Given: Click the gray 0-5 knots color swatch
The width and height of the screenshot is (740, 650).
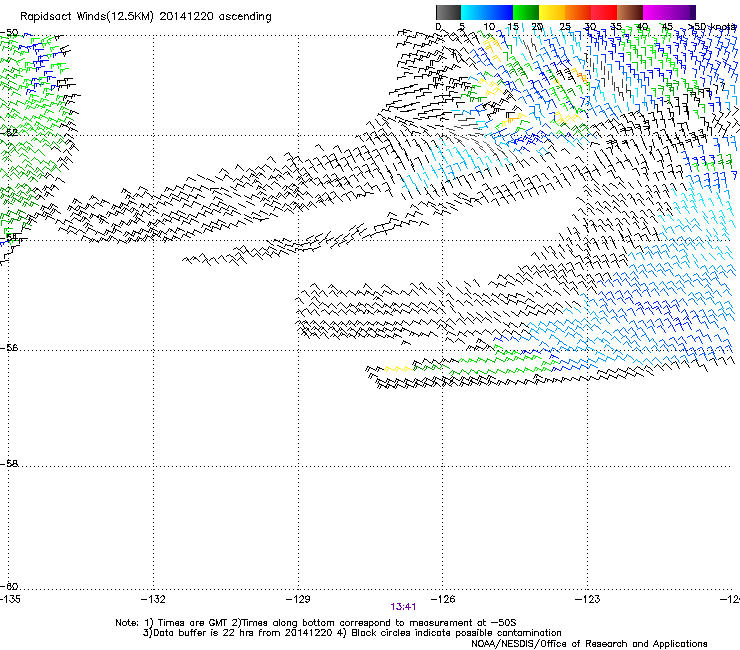Looking at the screenshot, I should coord(448,12).
